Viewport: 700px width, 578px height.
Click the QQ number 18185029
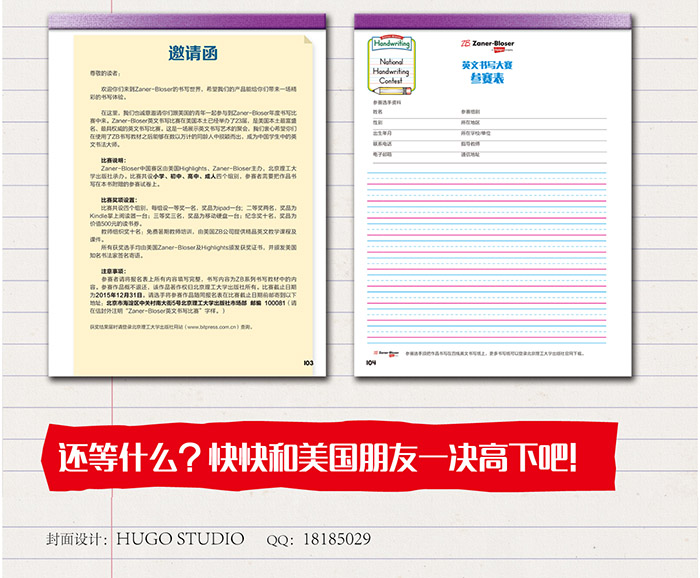point(334,539)
